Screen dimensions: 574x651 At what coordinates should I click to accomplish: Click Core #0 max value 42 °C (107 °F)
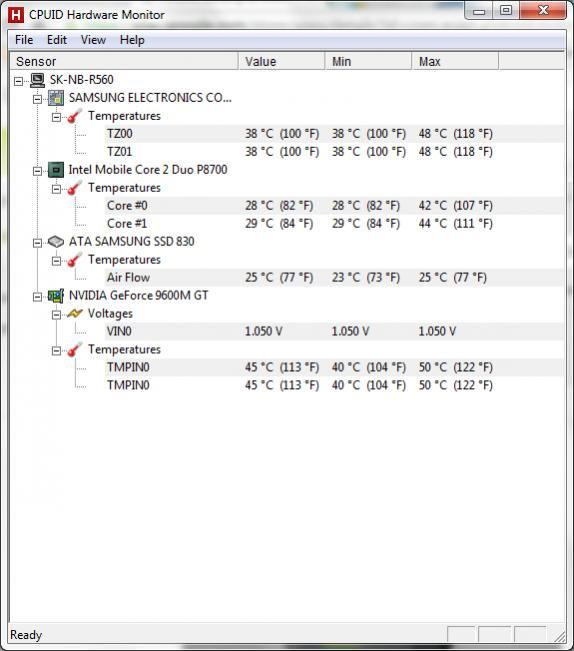455,206
